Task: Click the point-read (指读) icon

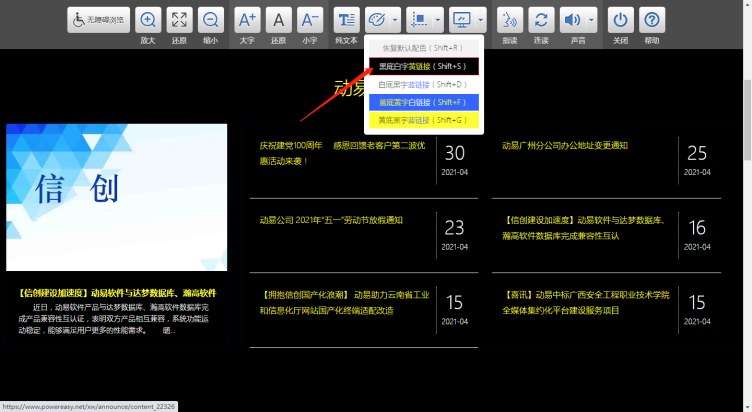Action: tap(510, 20)
